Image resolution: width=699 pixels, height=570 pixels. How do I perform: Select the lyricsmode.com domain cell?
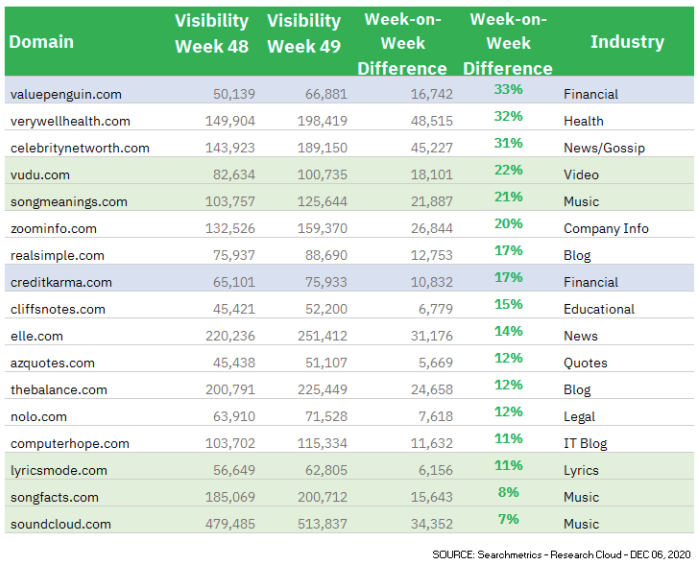click(59, 470)
